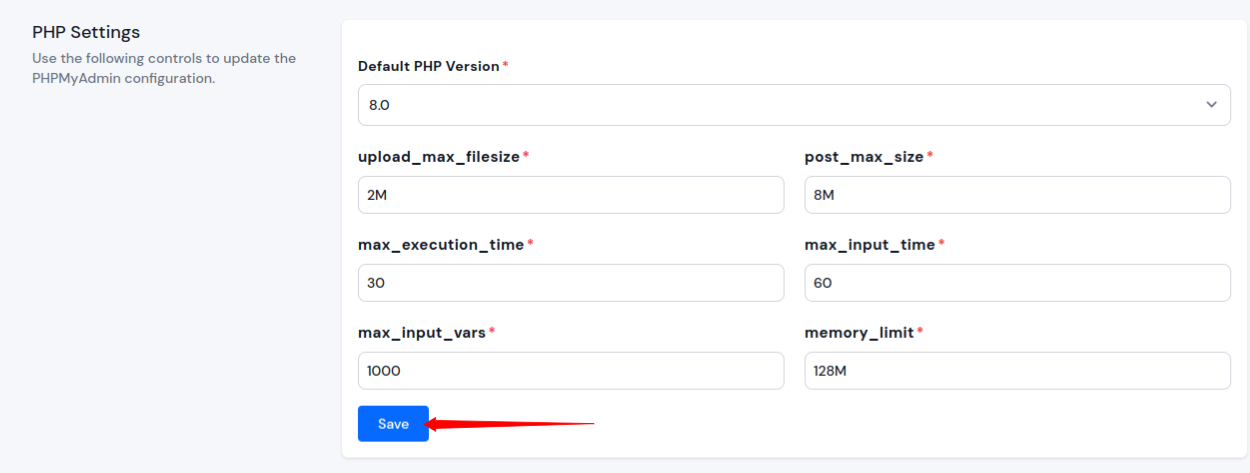The height and width of the screenshot is (473, 1250).
Task: Click the PHP Settings section heading
Action: (x=86, y=32)
